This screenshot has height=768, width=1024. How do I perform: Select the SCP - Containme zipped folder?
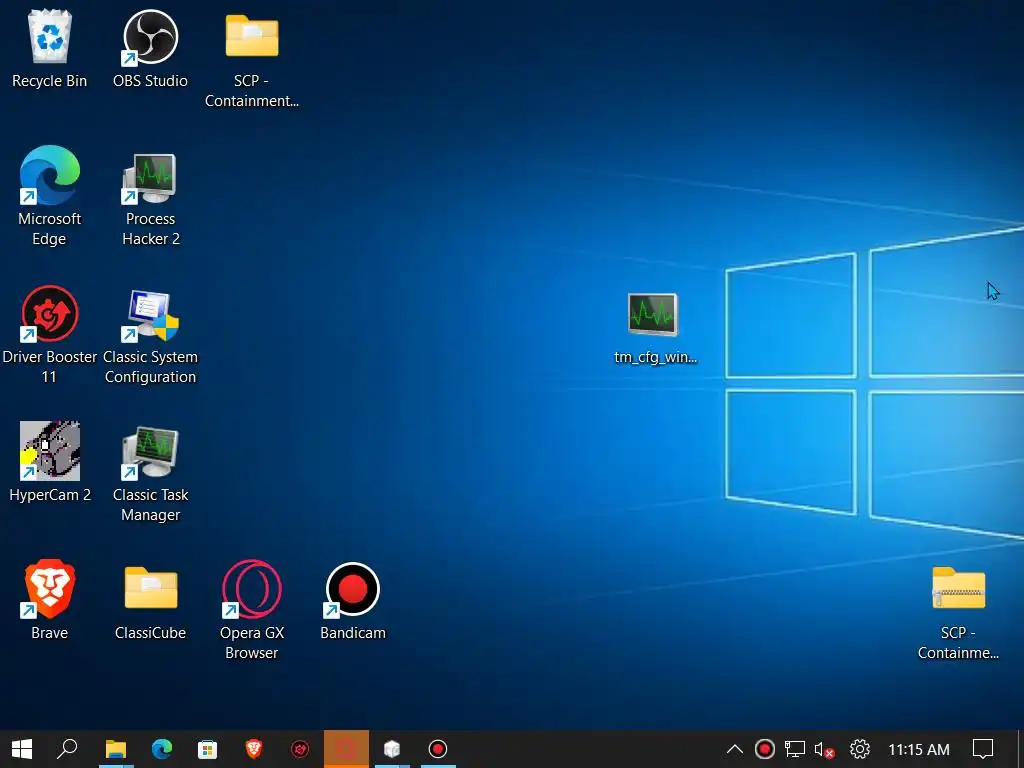[x=958, y=613]
